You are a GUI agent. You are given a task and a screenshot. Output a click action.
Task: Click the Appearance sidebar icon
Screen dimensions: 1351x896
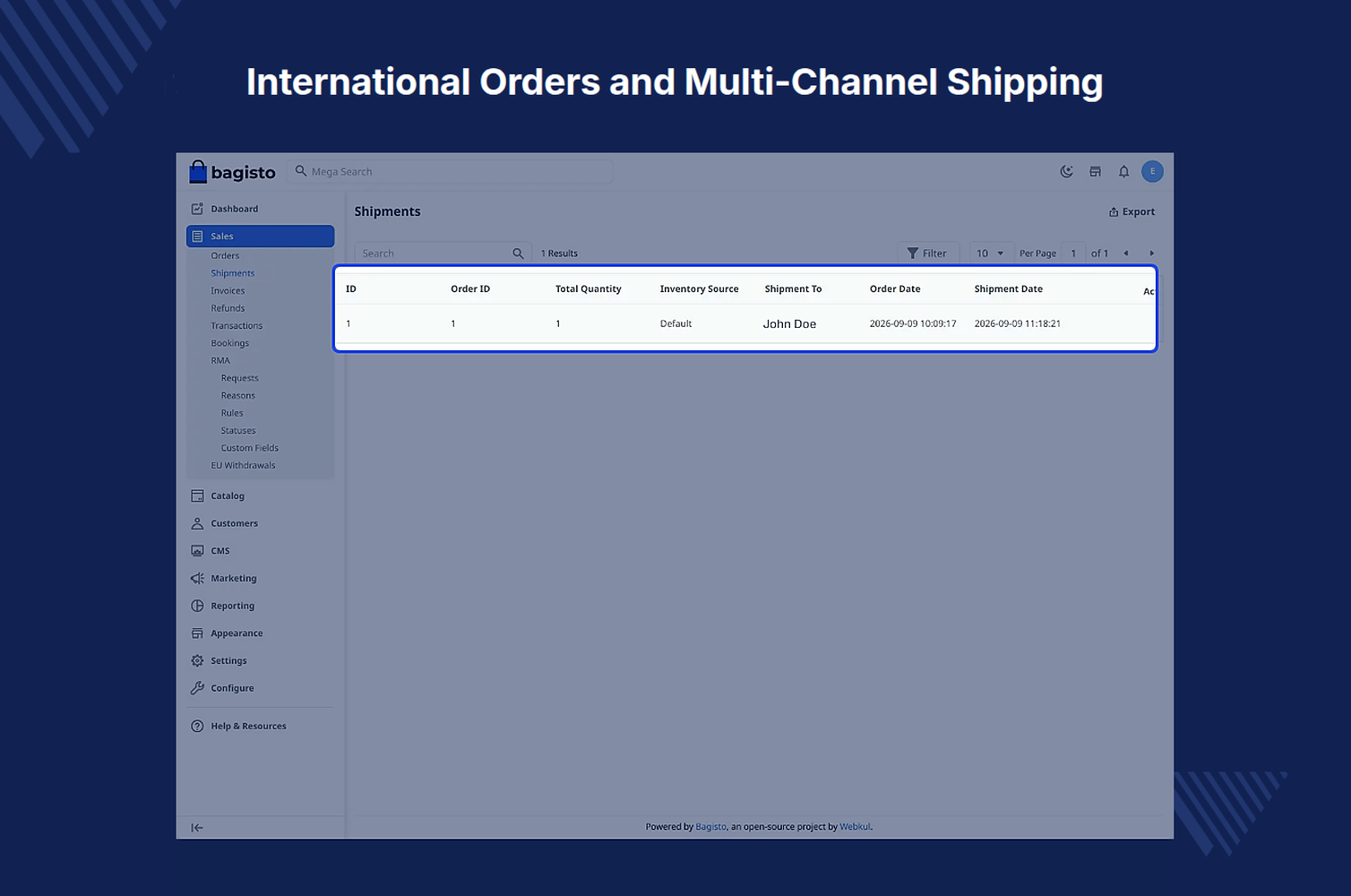tap(197, 633)
